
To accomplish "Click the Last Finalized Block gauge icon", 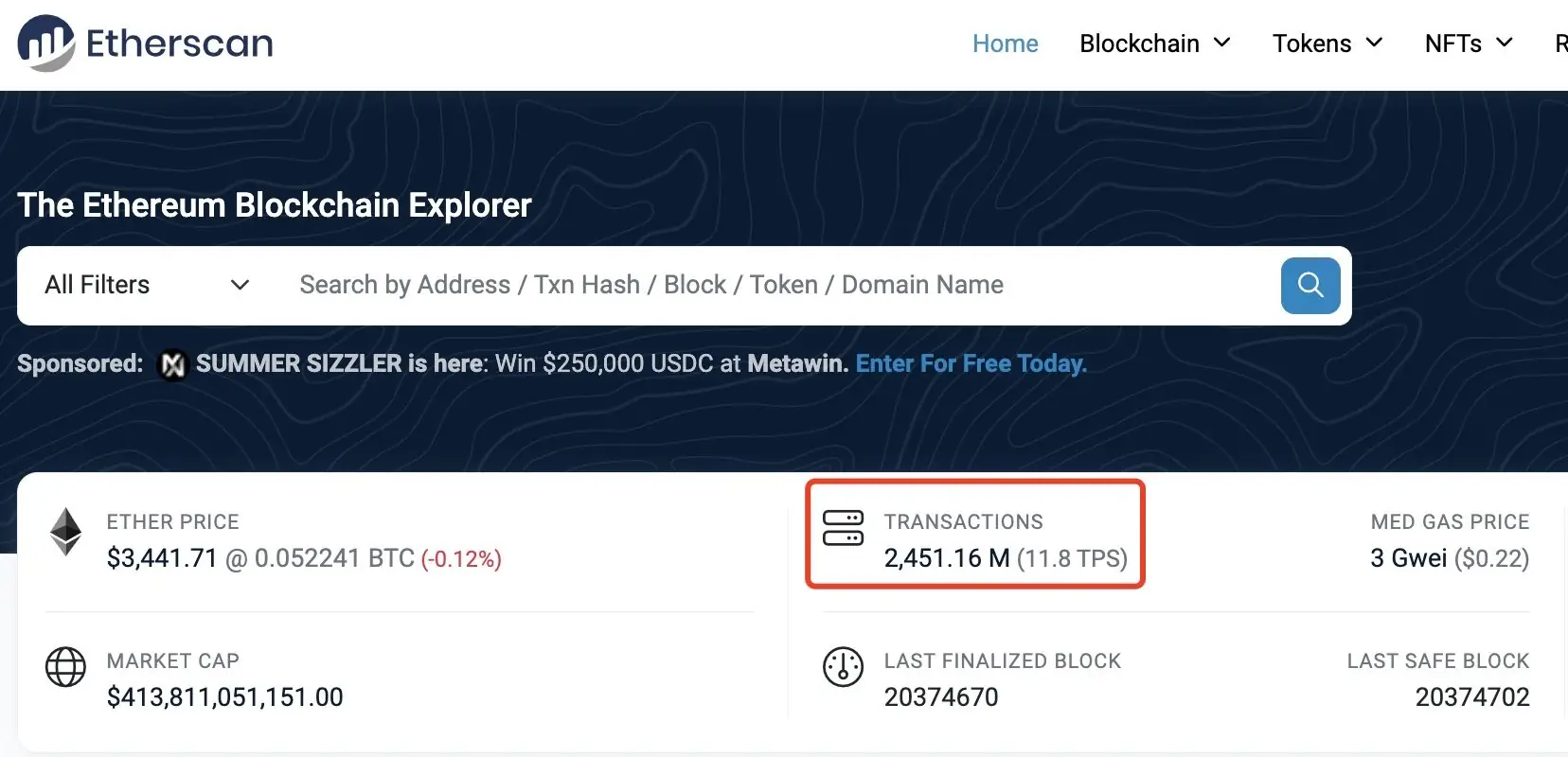I will point(843,667).
